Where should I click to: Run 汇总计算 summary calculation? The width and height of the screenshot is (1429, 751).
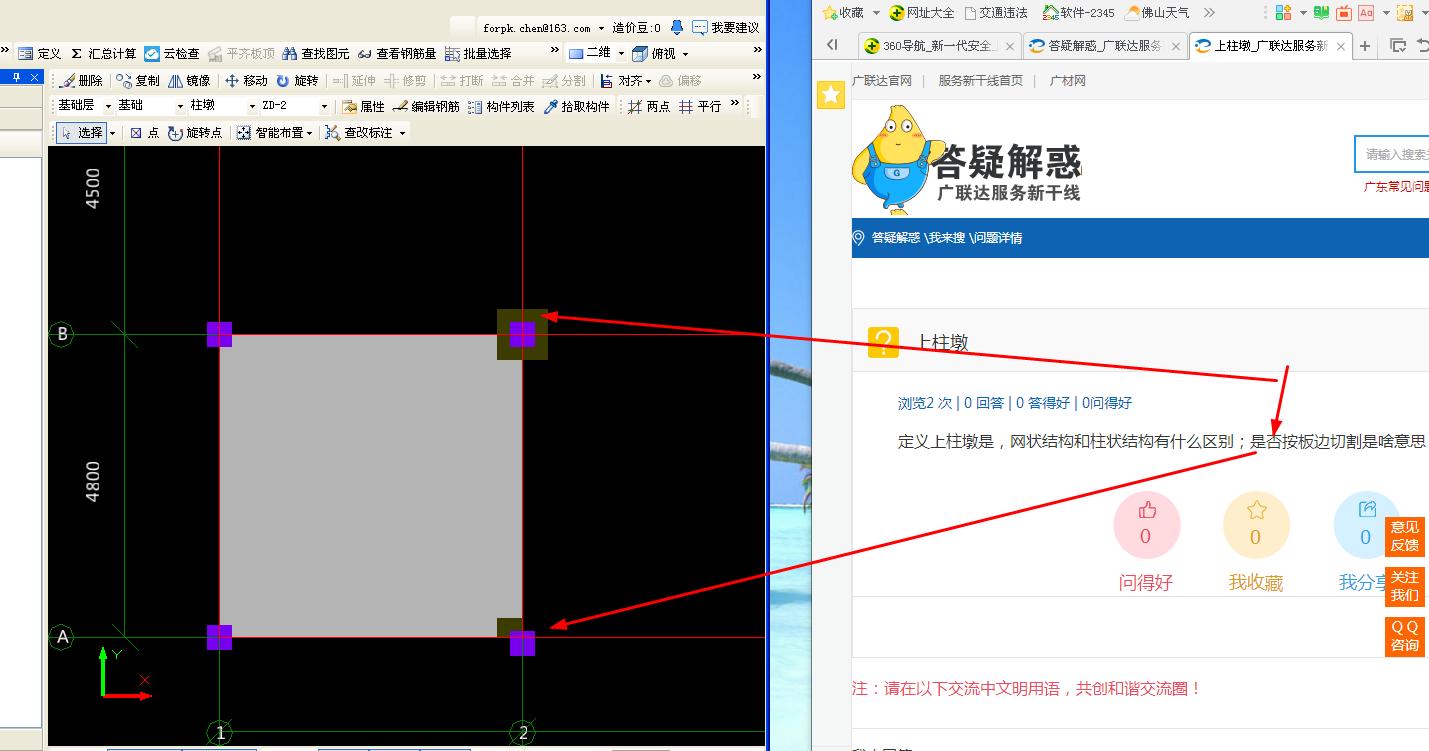[x=103, y=53]
